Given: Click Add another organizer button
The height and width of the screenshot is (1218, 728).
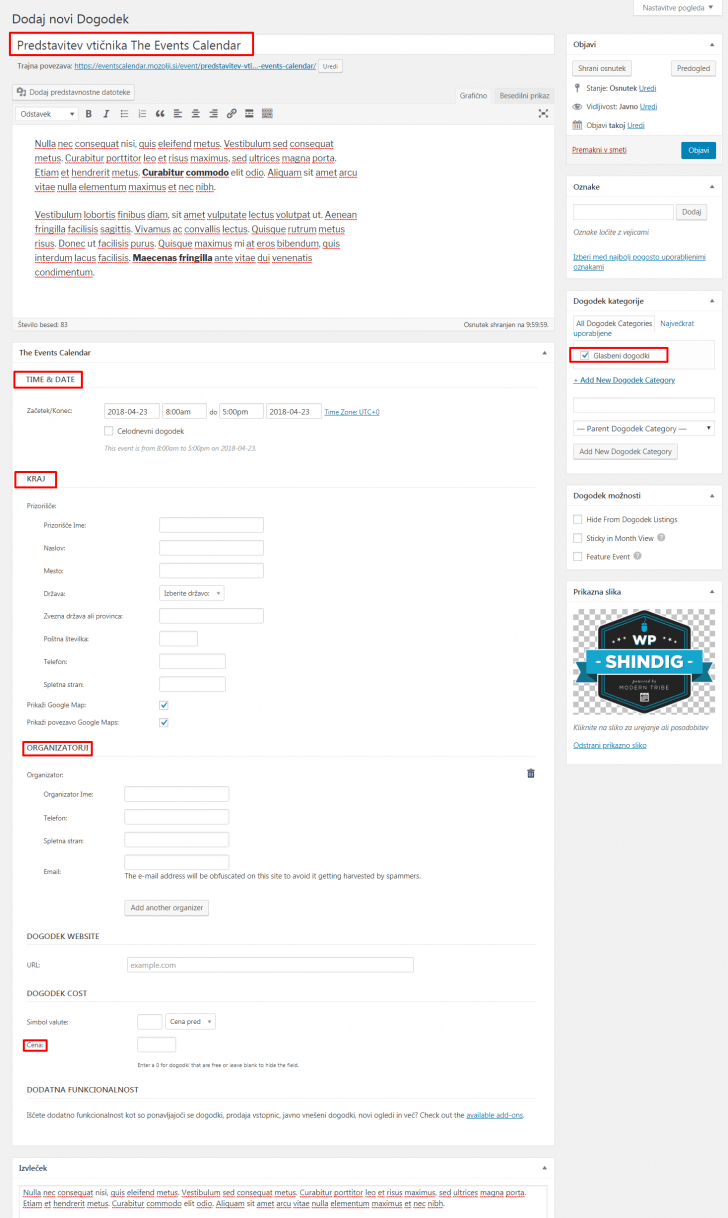Looking at the screenshot, I should tap(167, 908).
